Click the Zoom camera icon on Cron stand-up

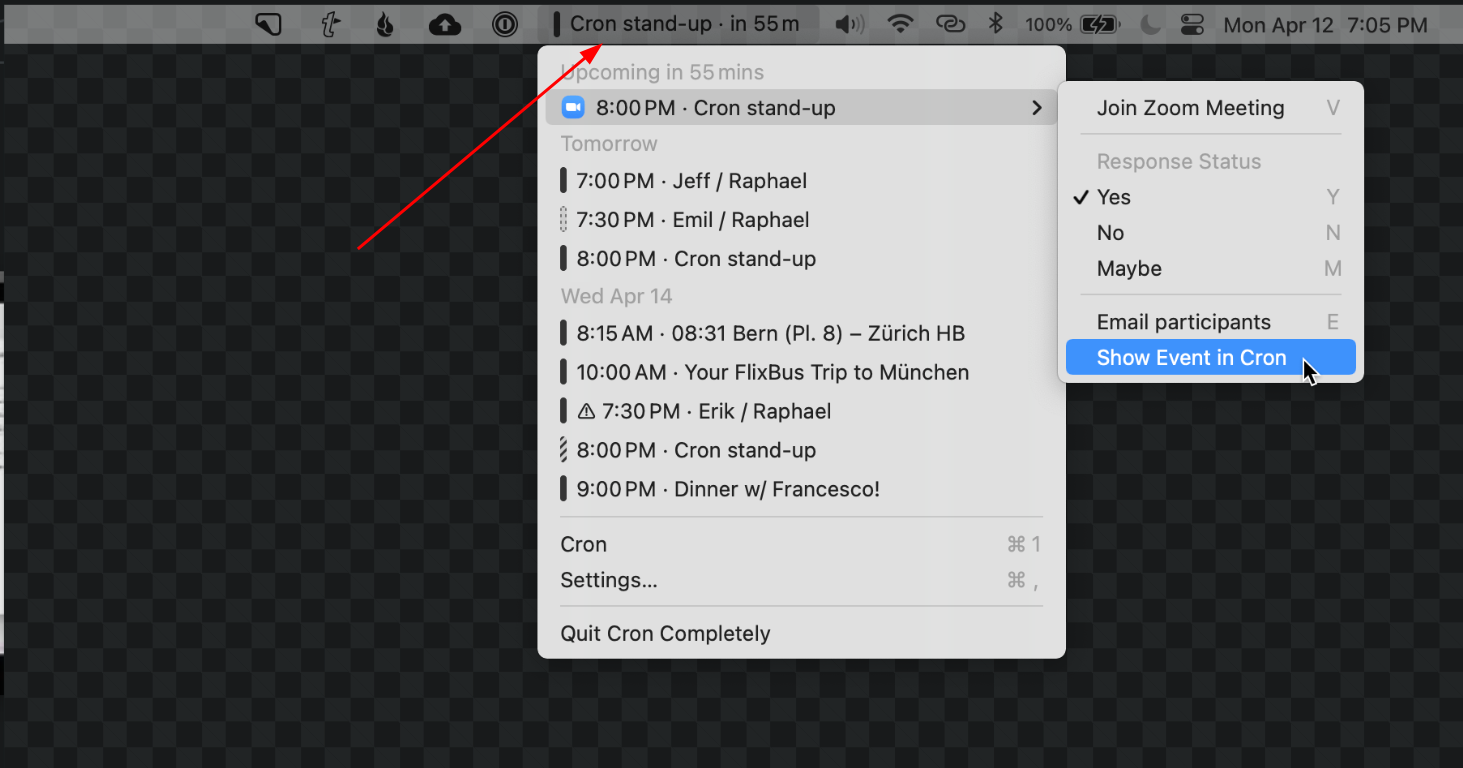(573, 108)
